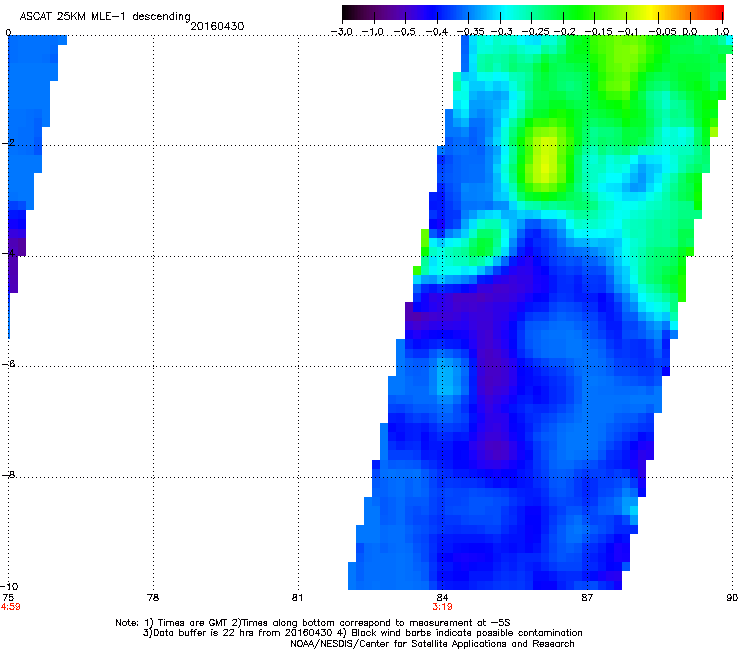Click the 84 longitude axis label
The height and width of the screenshot is (650, 740).
(x=442, y=598)
